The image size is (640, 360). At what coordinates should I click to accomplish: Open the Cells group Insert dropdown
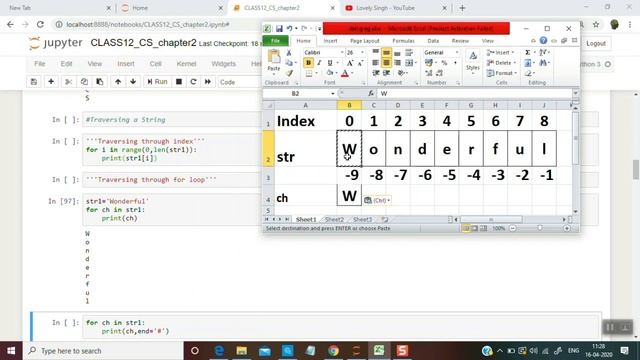click(x=501, y=53)
